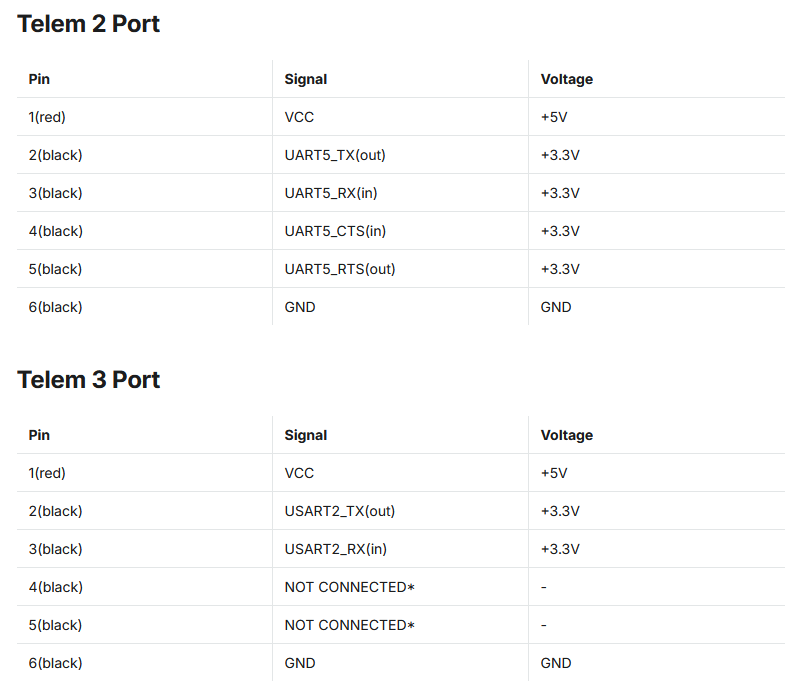Click the Signal column header in Telem 3 table
This screenshot has width=799, height=689.
[x=306, y=435]
